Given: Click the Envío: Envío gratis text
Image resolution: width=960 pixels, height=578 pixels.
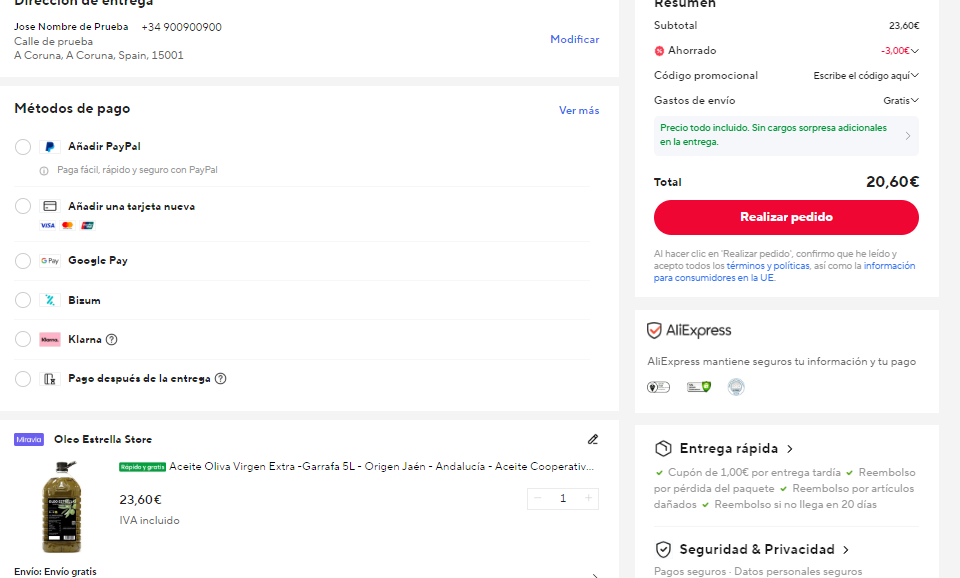Looking at the screenshot, I should click(x=55, y=571).
